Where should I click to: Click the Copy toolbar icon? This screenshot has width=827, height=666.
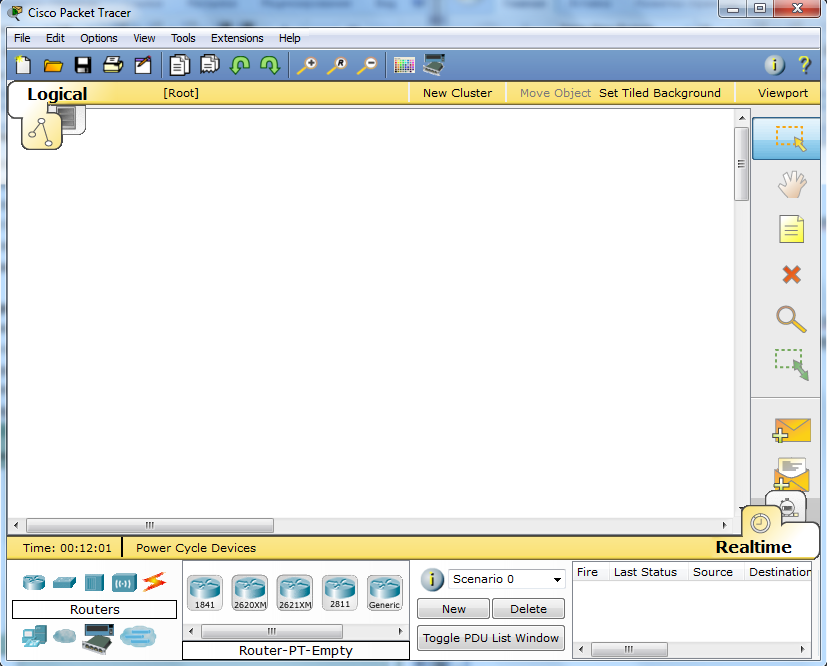(179, 65)
